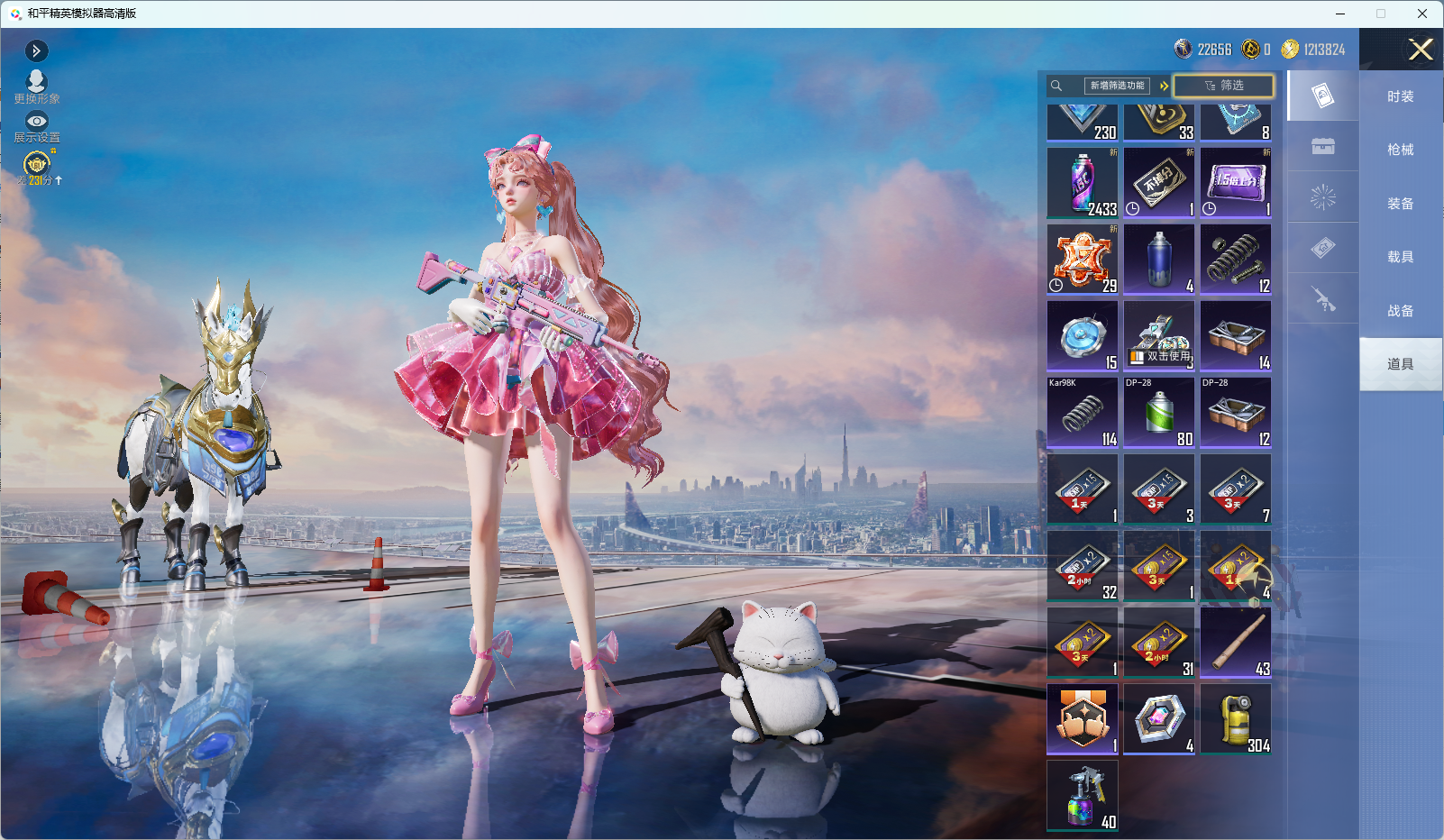Select the spray can item with 2433
The height and width of the screenshot is (840, 1444).
click(x=1083, y=183)
